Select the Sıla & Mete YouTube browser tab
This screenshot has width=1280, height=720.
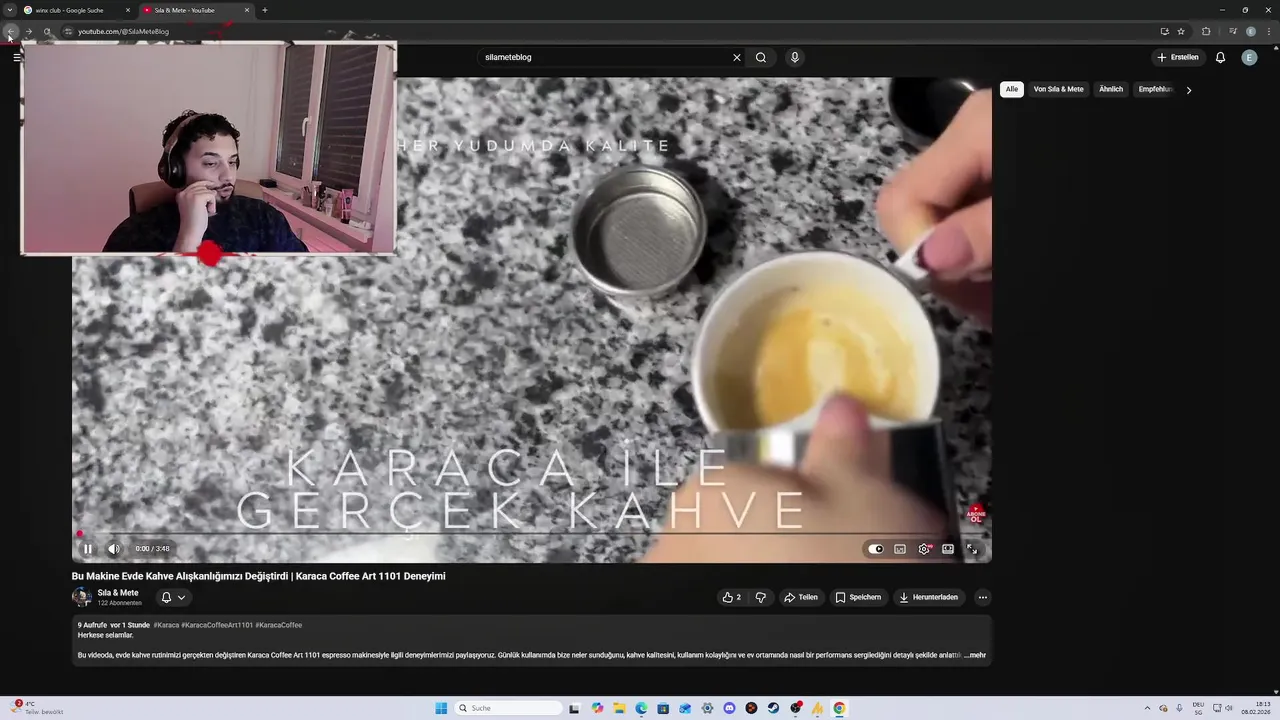(x=195, y=10)
